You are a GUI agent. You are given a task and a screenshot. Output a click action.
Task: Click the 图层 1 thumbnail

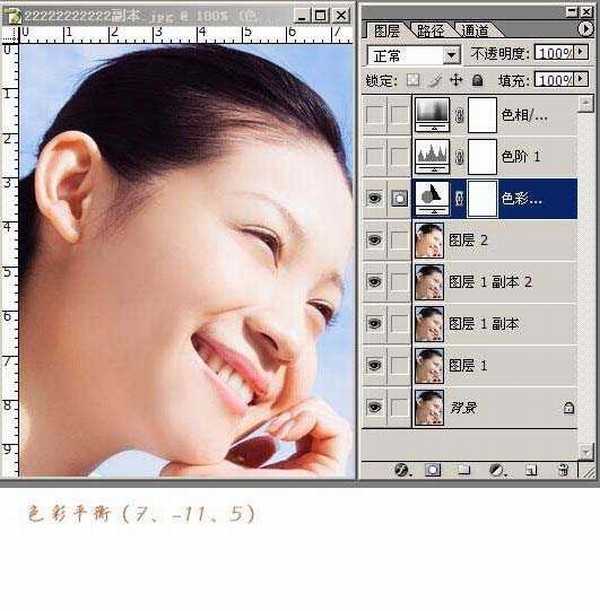(x=429, y=366)
